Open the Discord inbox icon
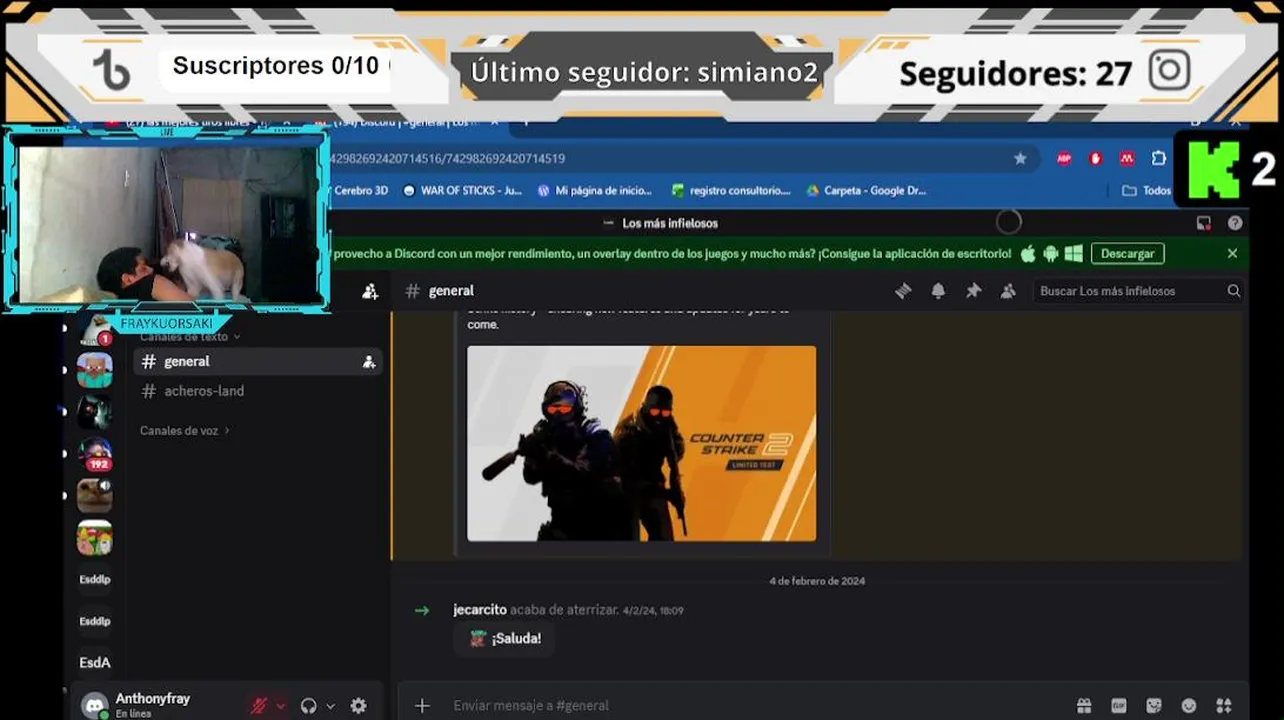Viewport: 1284px width, 720px height. click(1203, 223)
